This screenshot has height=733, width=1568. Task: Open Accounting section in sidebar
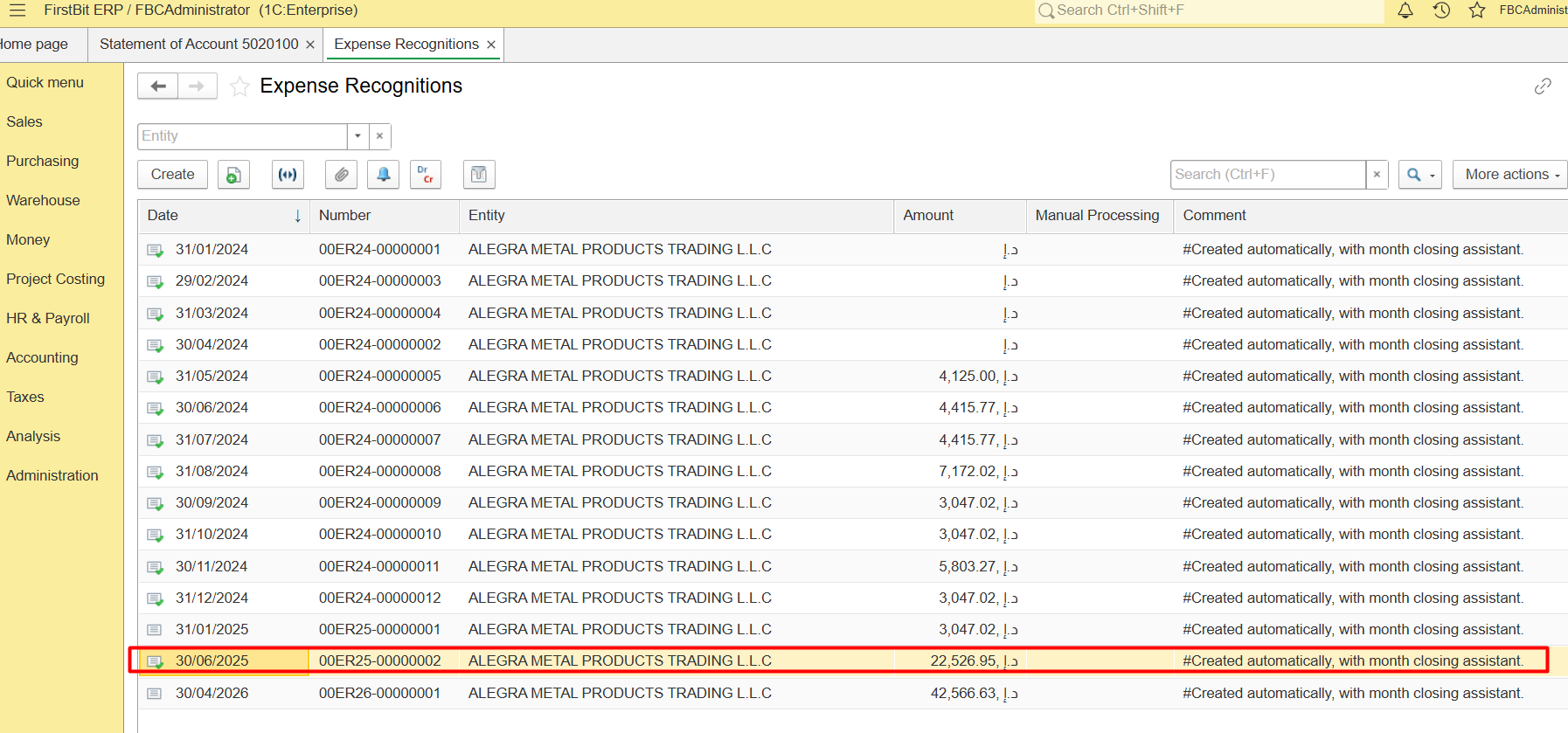42,357
